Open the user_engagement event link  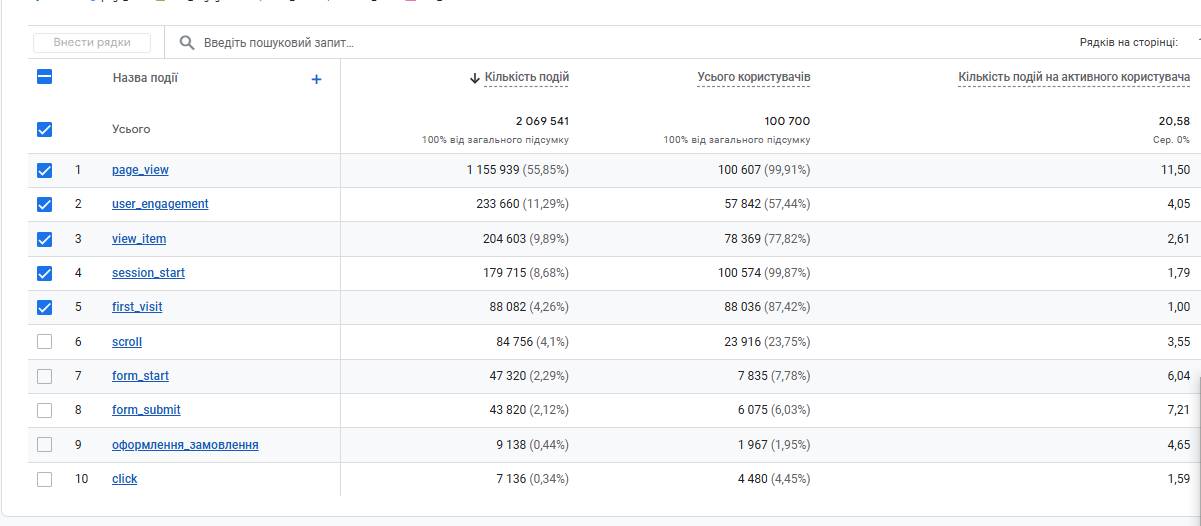click(160, 204)
